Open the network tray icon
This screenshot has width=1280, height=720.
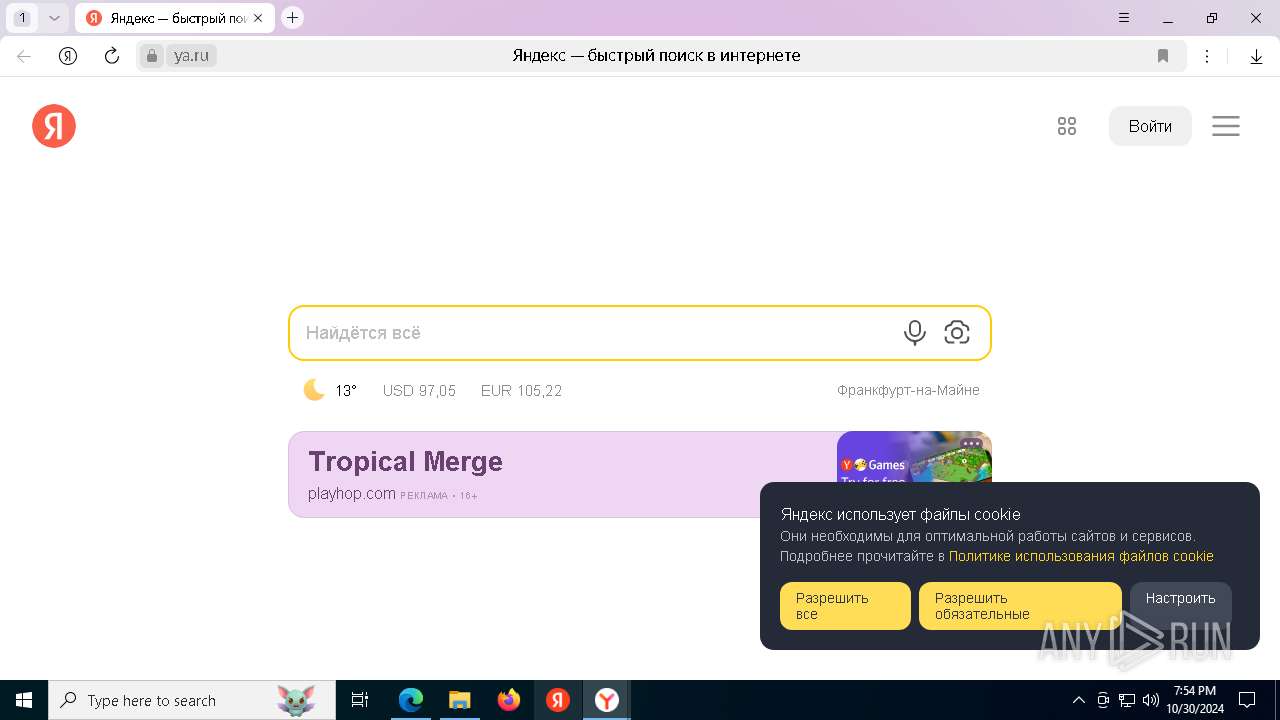coord(1127,700)
